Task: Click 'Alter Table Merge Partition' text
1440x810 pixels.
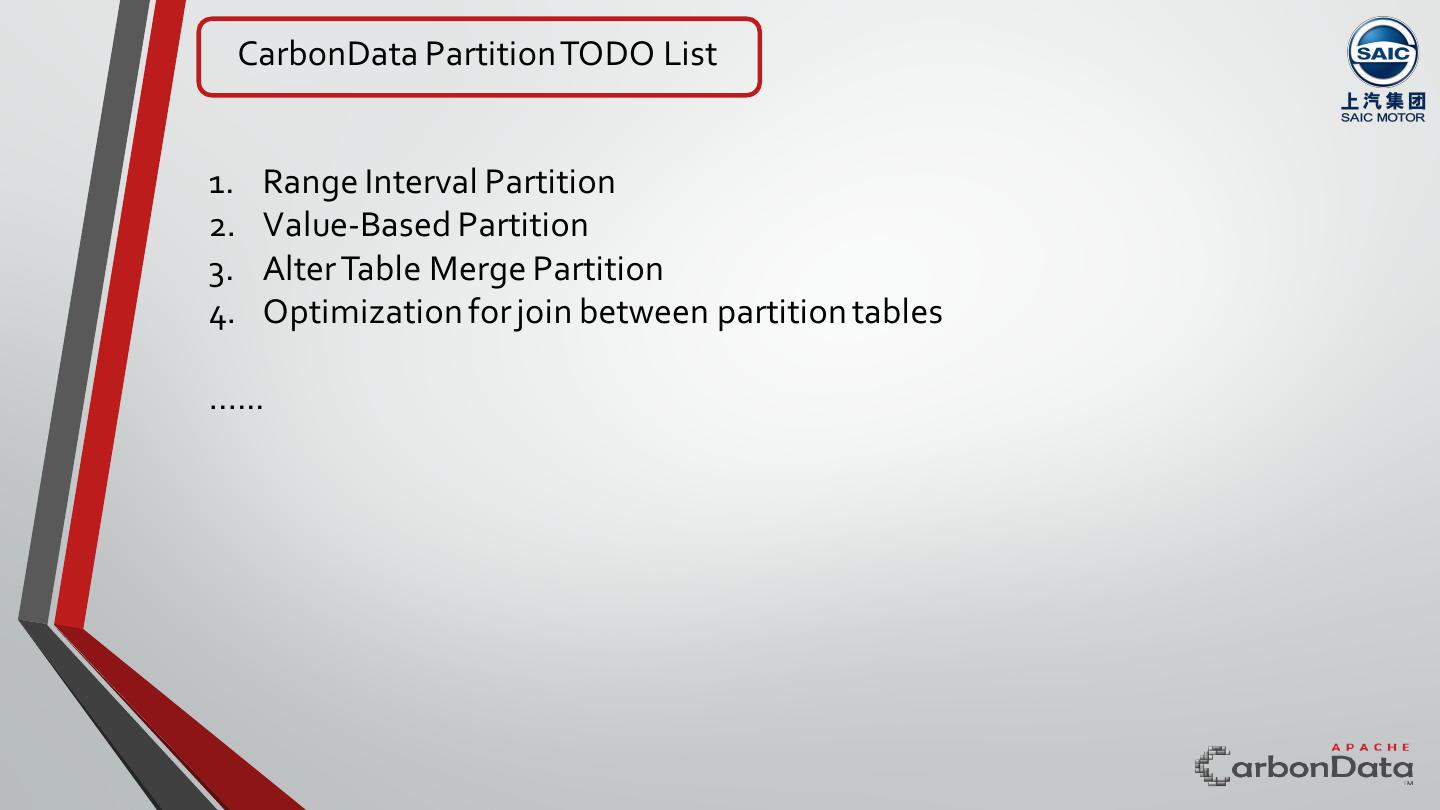Action: [462, 269]
